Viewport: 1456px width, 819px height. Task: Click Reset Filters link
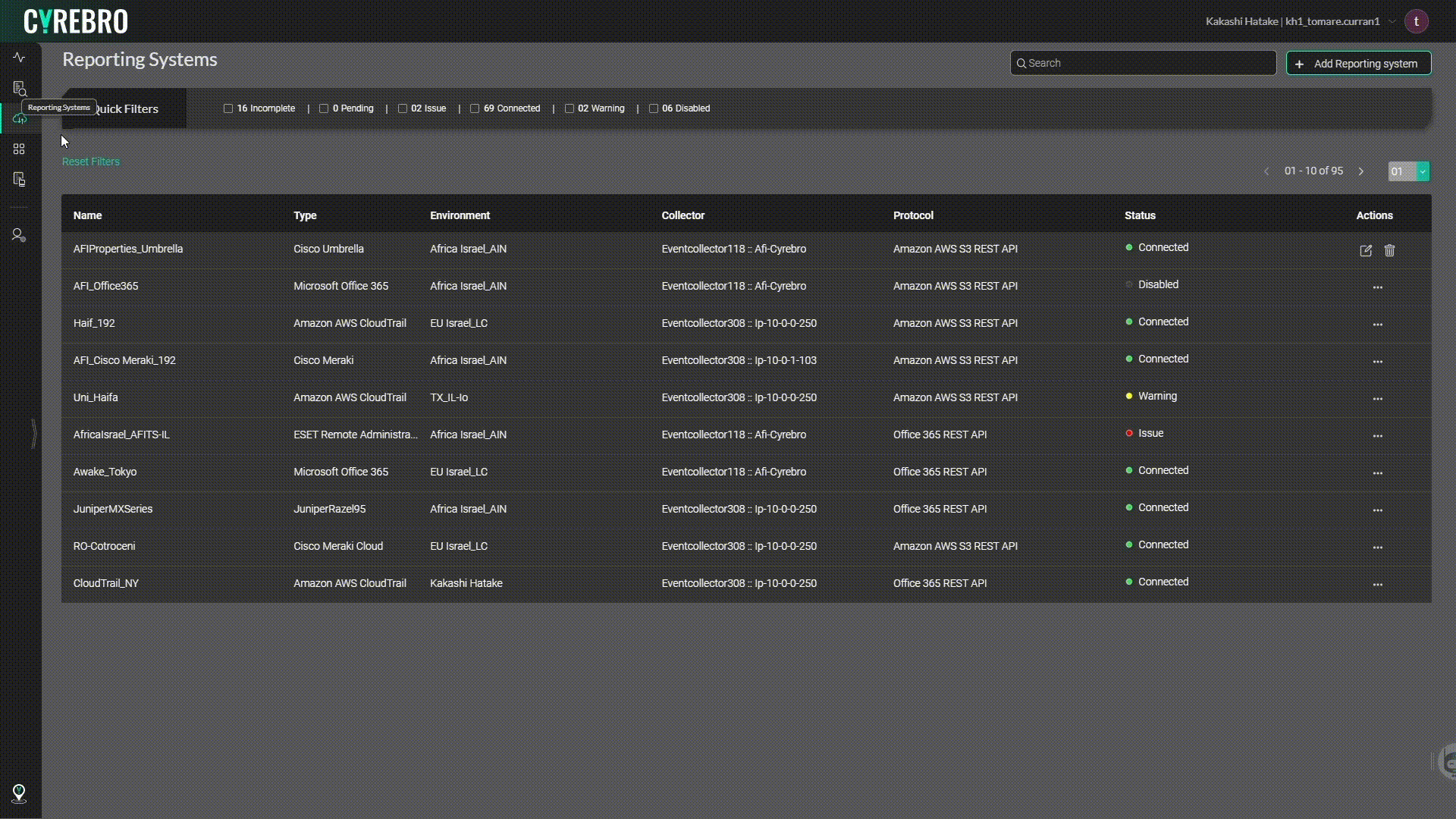91,161
